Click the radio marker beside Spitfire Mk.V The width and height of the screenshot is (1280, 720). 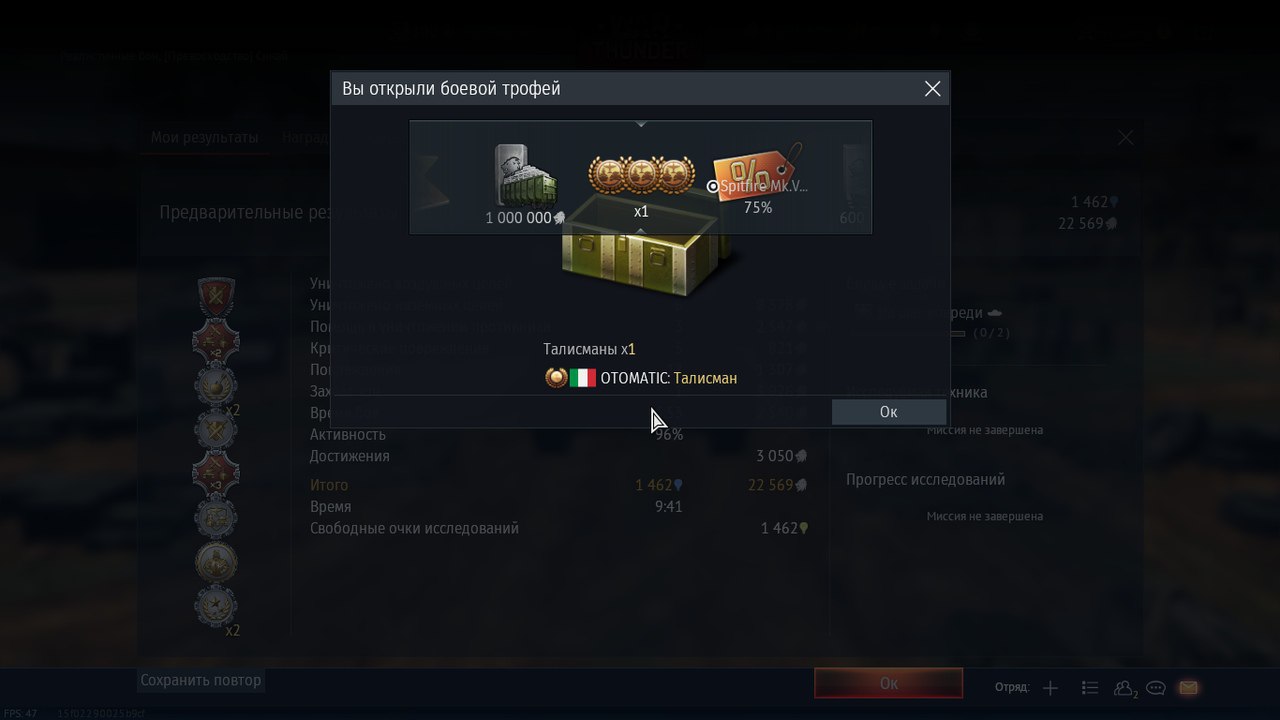coord(713,186)
